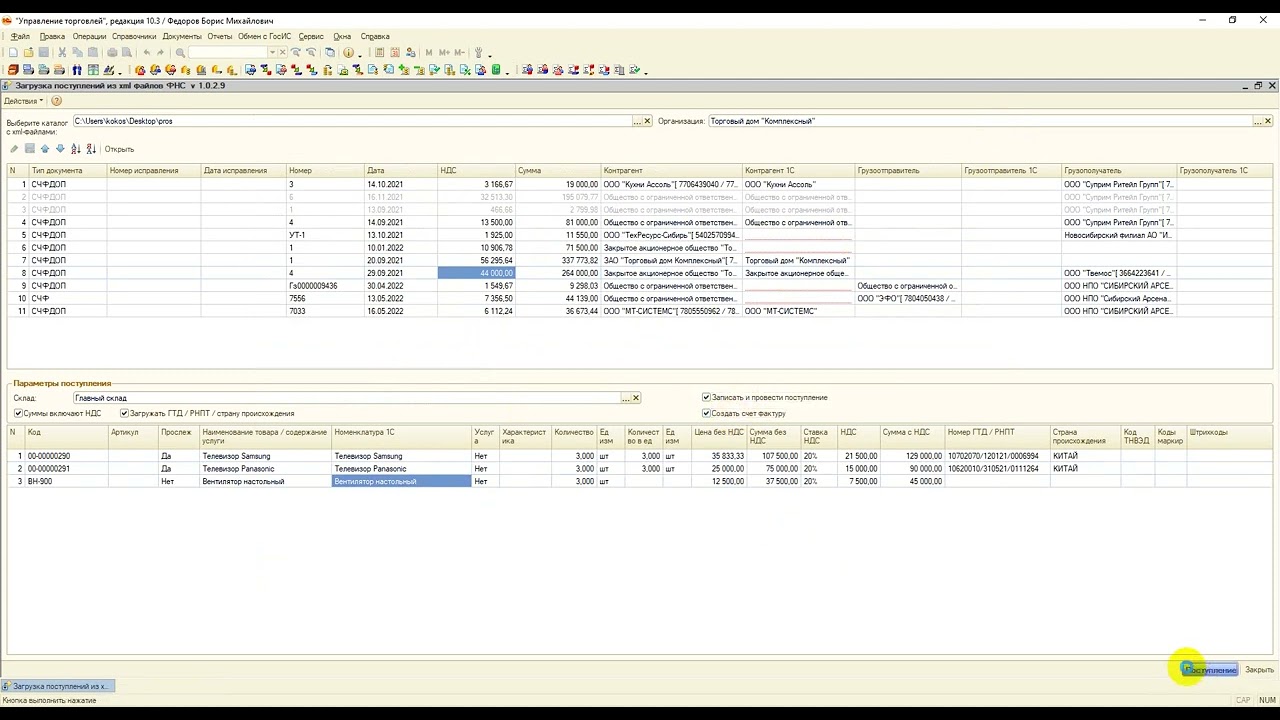Select the cell ООО "МТ-СИСТЕМС" in Контрагент 1С
This screenshot has height=720, width=1280.
click(x=798, y=311)
